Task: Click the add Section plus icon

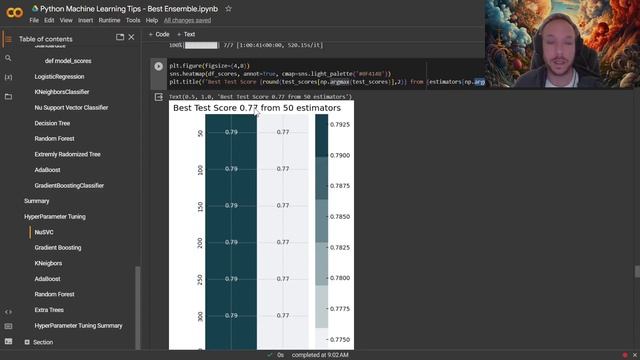Action: point(27,342)
